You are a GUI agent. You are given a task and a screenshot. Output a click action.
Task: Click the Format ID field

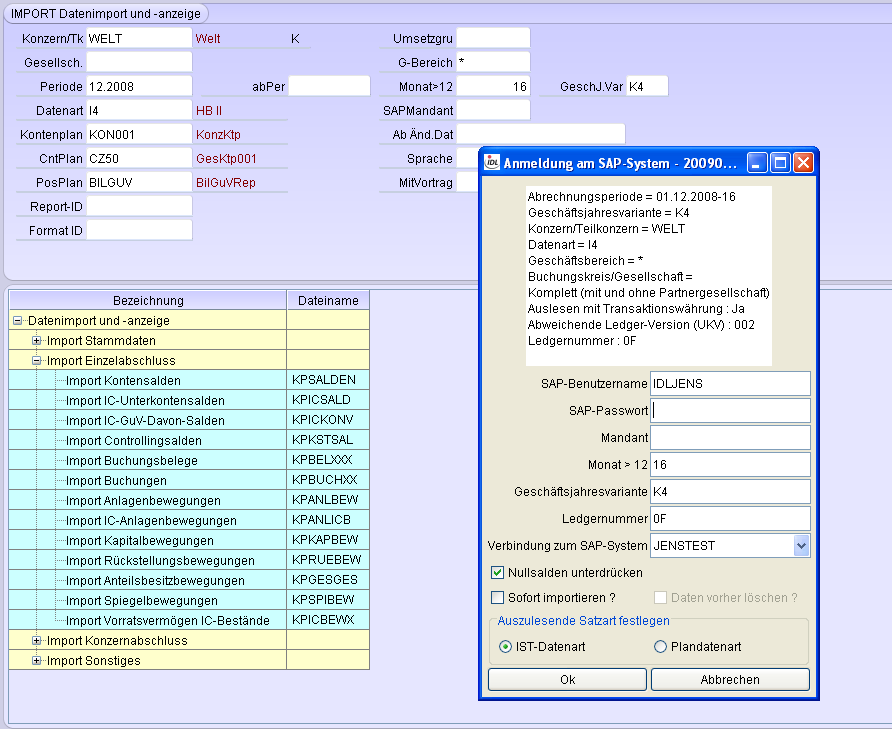[x=139, y=230]
